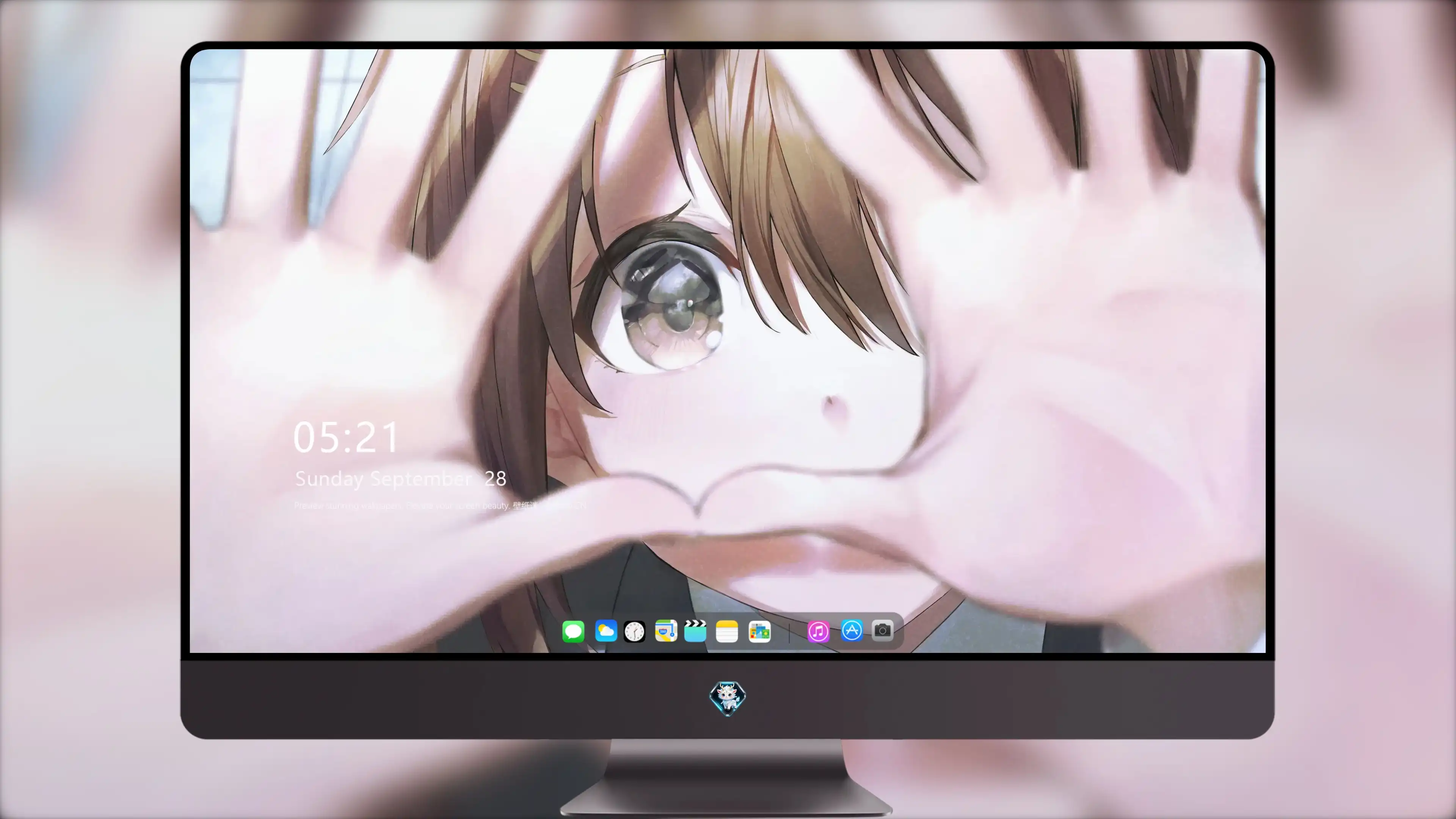The width and height of the screenshot is (1456, 819).
Task: Launch the Camera app from the dock
Action: tap(882, 630)
